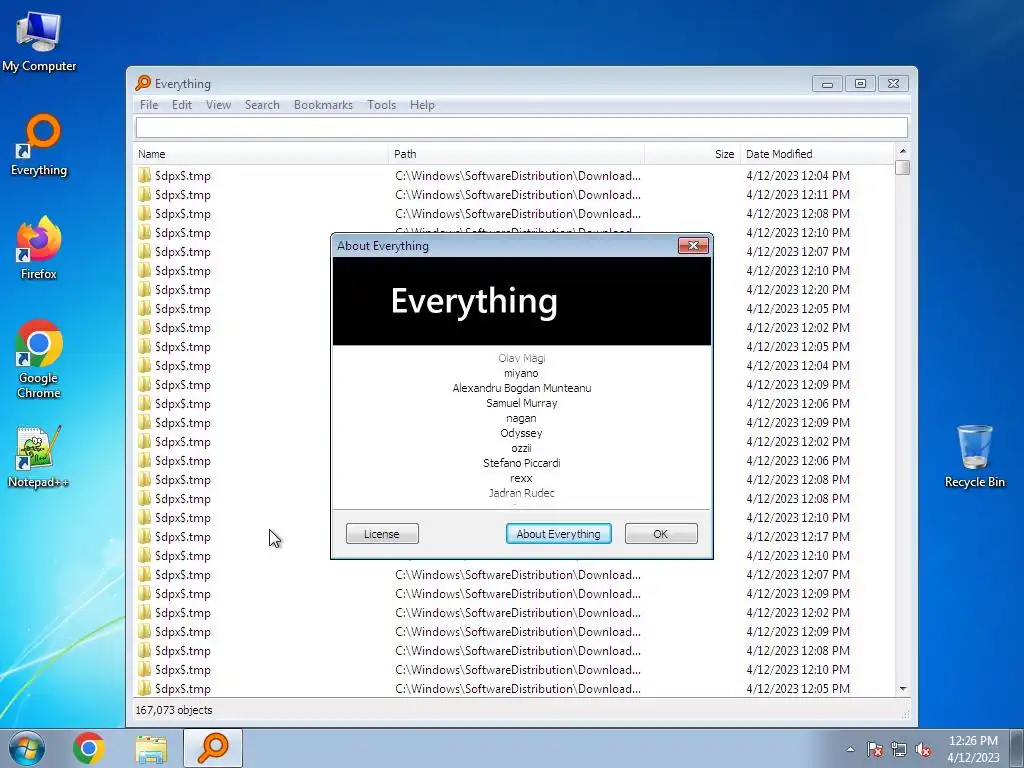The image size is (1024, 768).
Task: Click Stefano Piccardi in the credits
Action: click(x=522, y=463)
